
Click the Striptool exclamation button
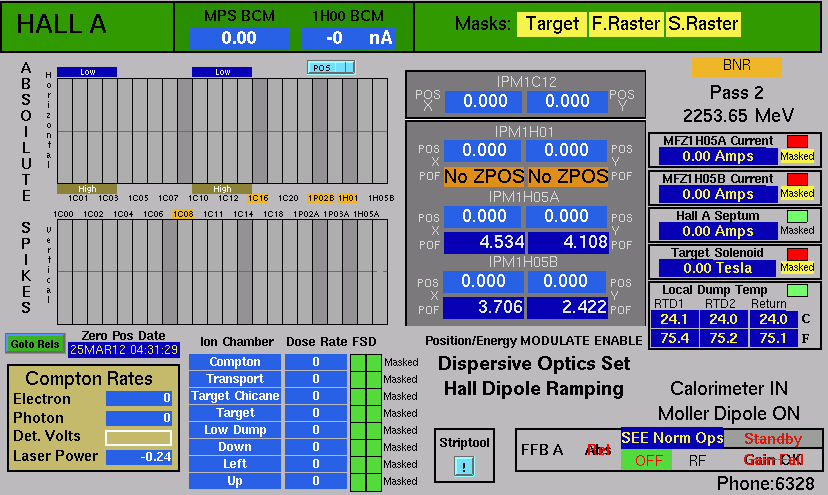(464, 466)
